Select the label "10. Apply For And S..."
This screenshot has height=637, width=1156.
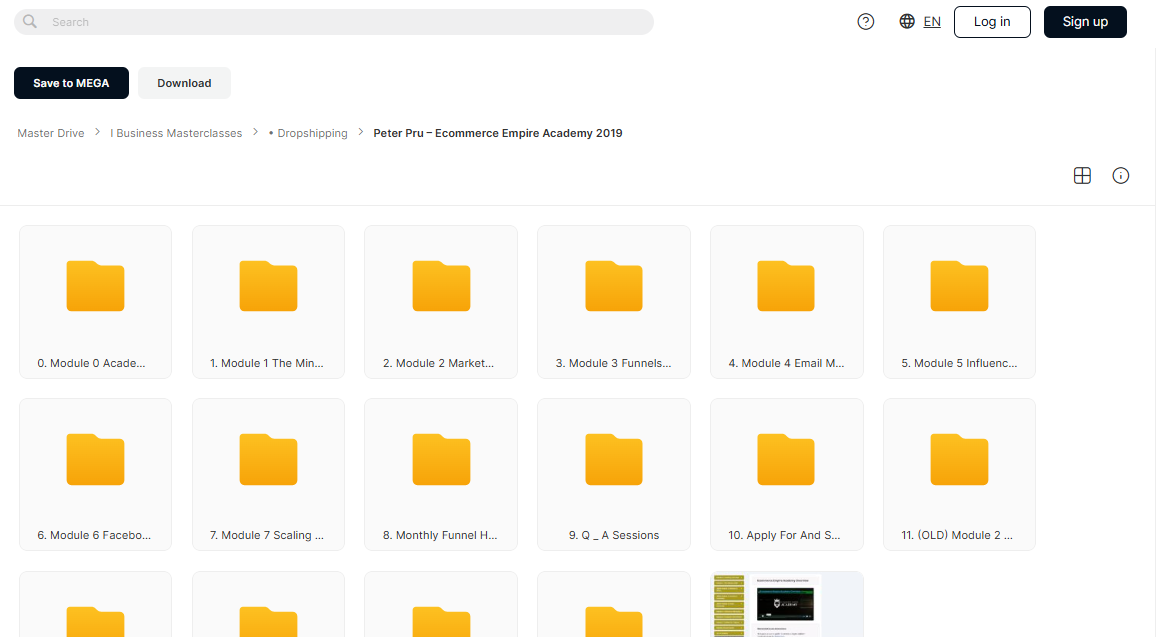click(784, 535)
